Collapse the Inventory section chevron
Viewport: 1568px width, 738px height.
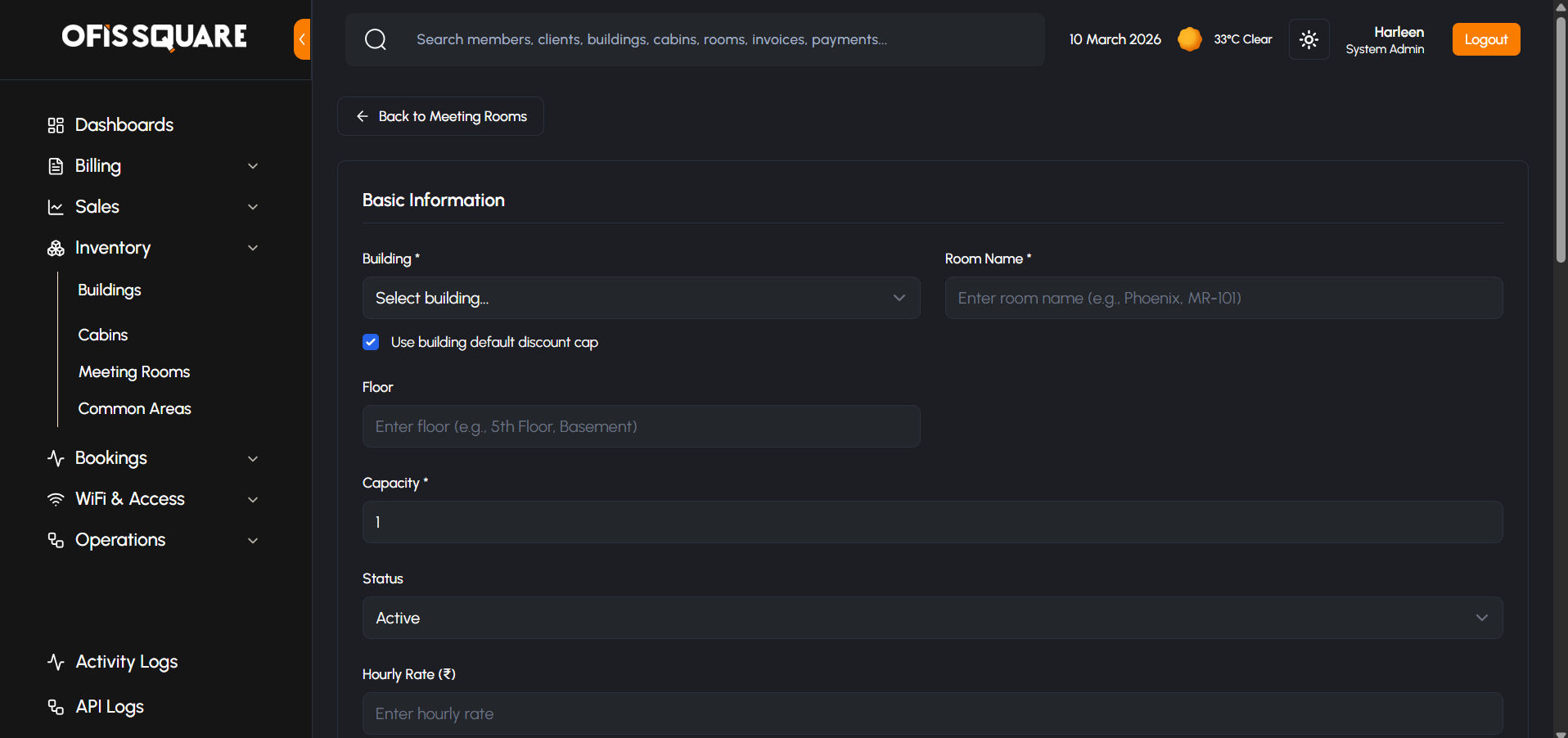click(253, 248)
